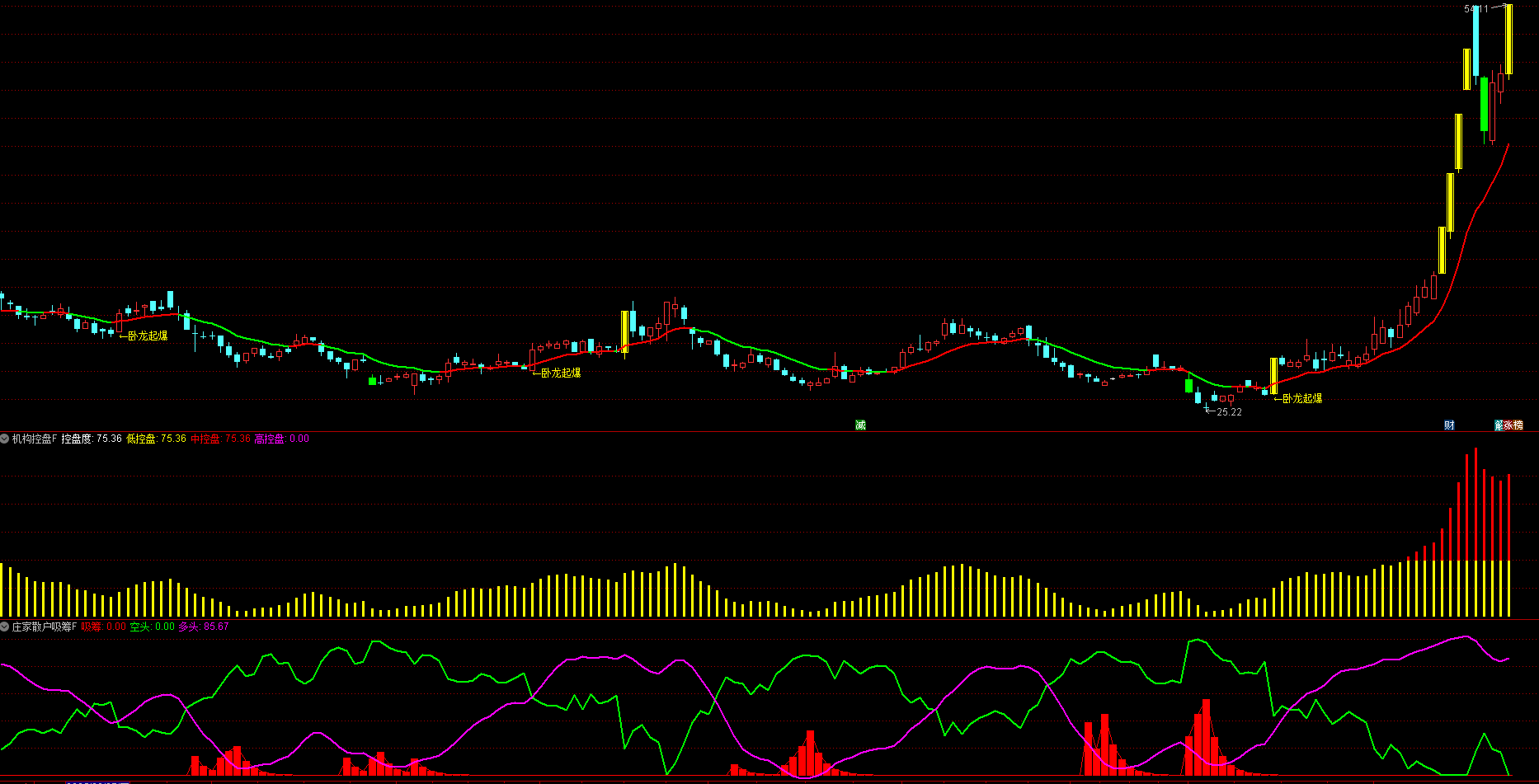Click the 25.22 lowest price annotation
The width and height of the screenshot is (1539, 784).
[x=1229, y=412]
